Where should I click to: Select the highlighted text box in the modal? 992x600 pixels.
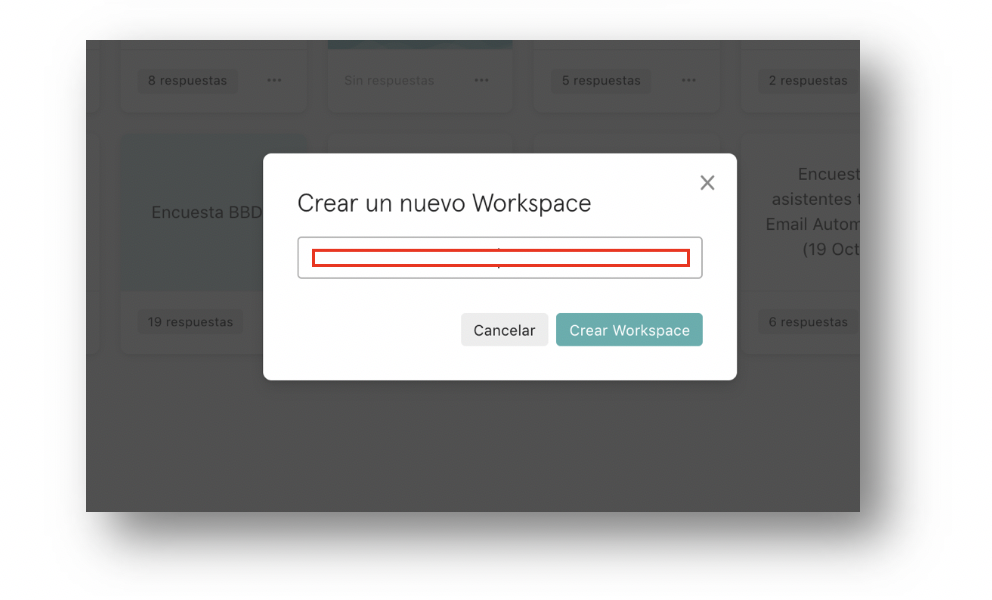point(500,257)
